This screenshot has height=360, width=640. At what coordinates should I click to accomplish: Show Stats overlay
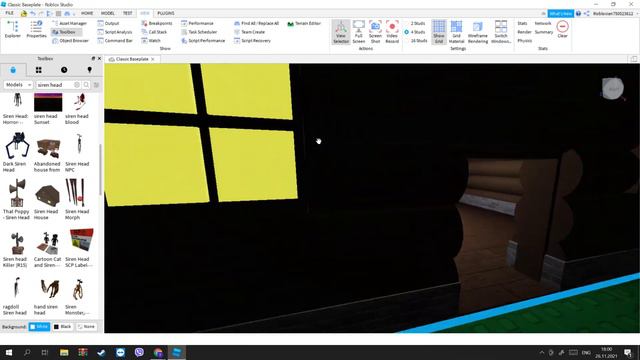pos(522,23)
